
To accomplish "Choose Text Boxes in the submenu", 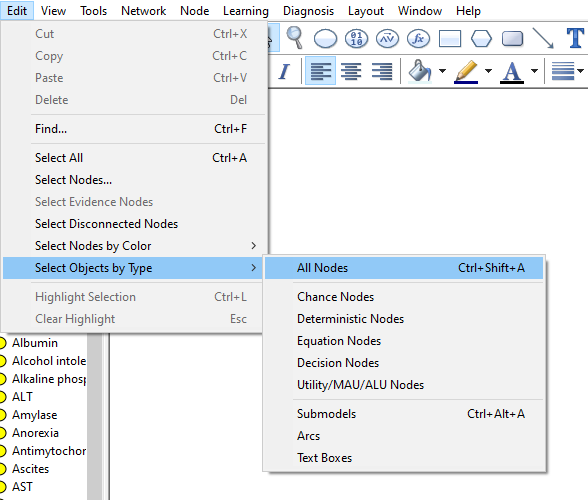I will [404, 458].
